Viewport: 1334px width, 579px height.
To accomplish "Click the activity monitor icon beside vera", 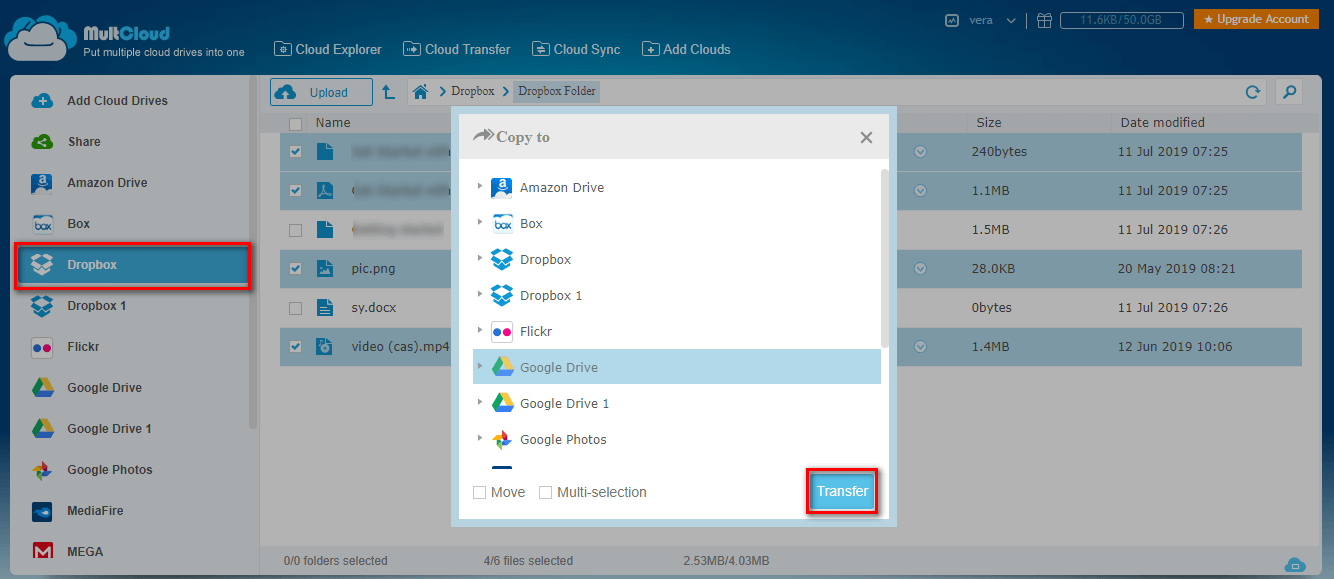I will click(x=952, y=20).
